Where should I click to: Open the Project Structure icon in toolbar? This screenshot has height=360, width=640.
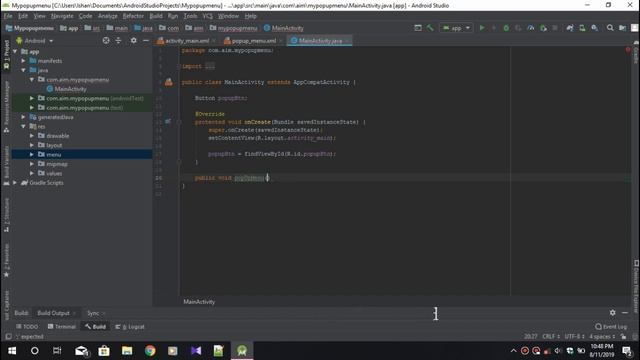(622, 28)
